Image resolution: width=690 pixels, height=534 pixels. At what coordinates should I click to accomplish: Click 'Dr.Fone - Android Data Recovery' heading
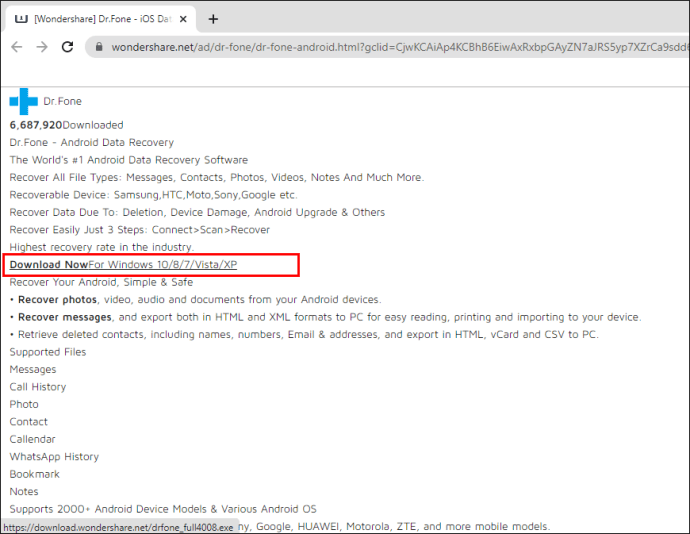coord(92,143)
